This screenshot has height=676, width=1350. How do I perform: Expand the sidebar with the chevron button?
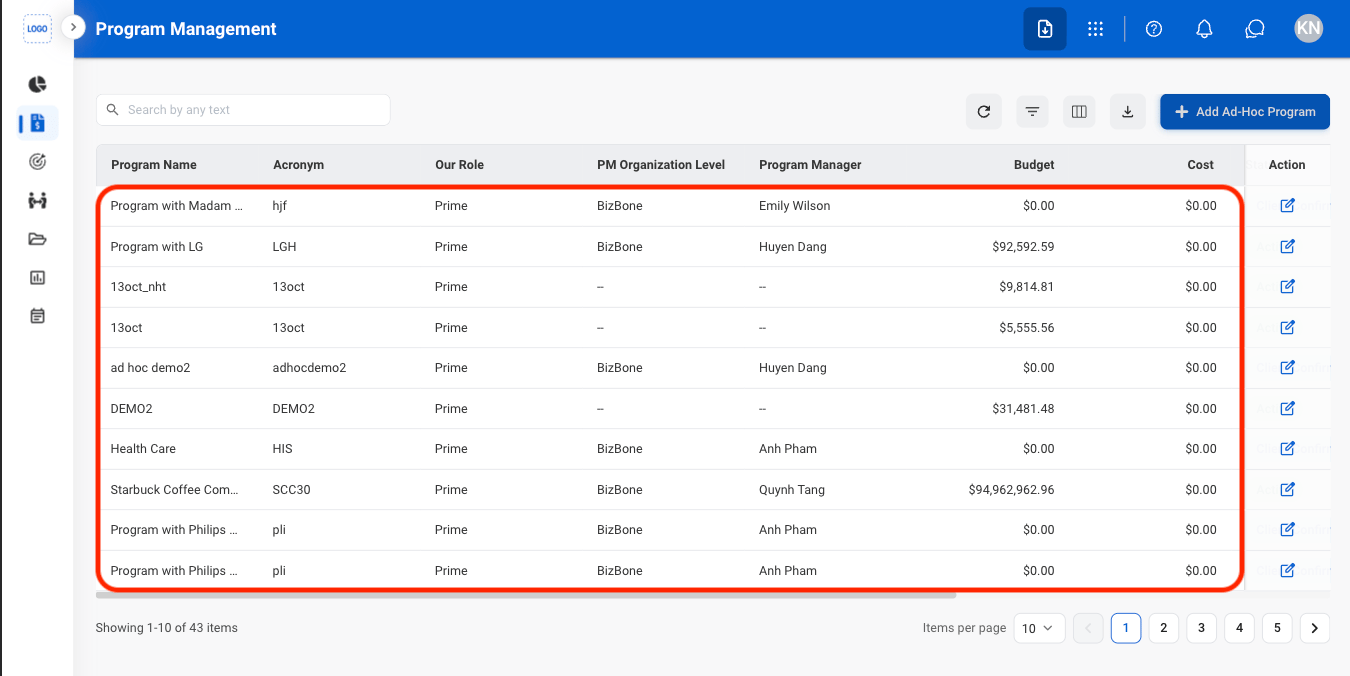click(x=73, y=28)
